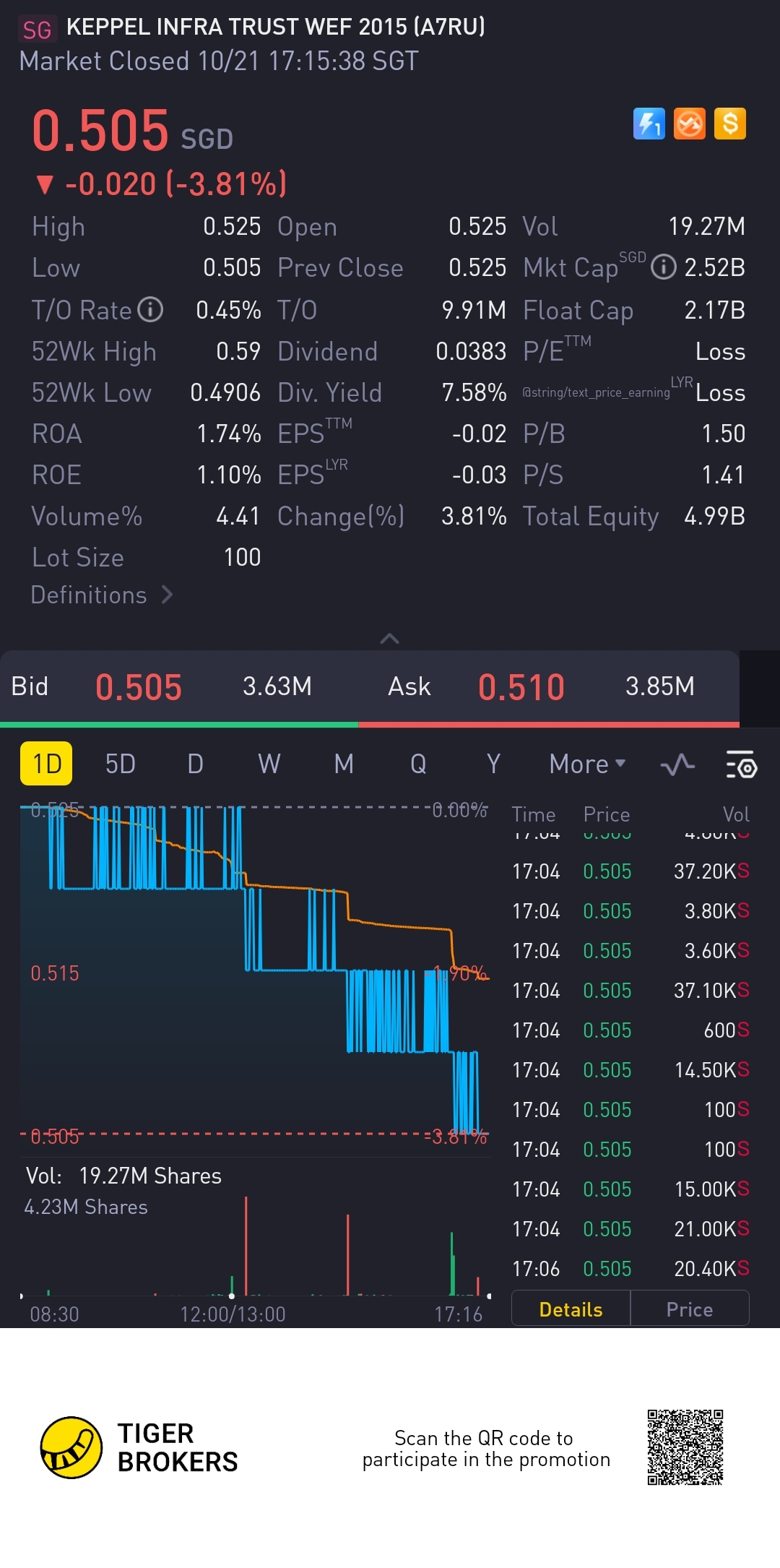
Task: Tap the yellow dollar sign icon
Action: 729,124
